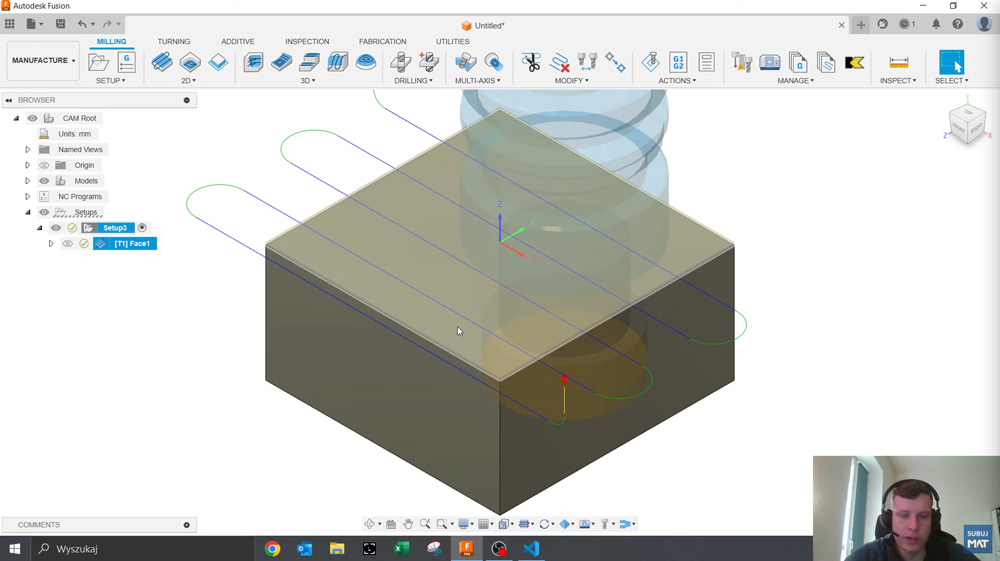The image size is (1000, 561).
Task: Switch to the INSPECTION tab
Action: 307,41
